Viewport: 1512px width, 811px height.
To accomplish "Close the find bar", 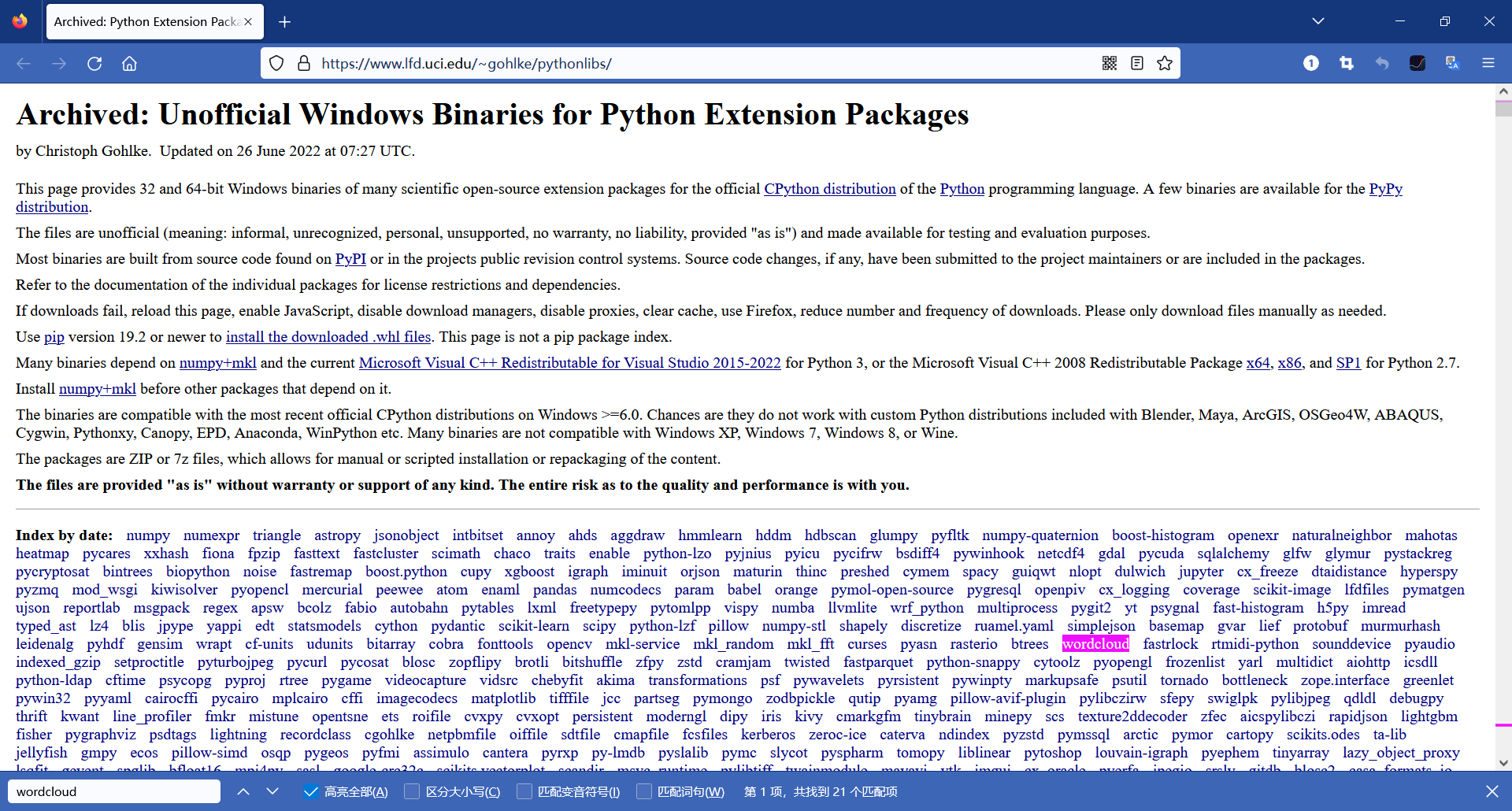I will coord(1492,791).
